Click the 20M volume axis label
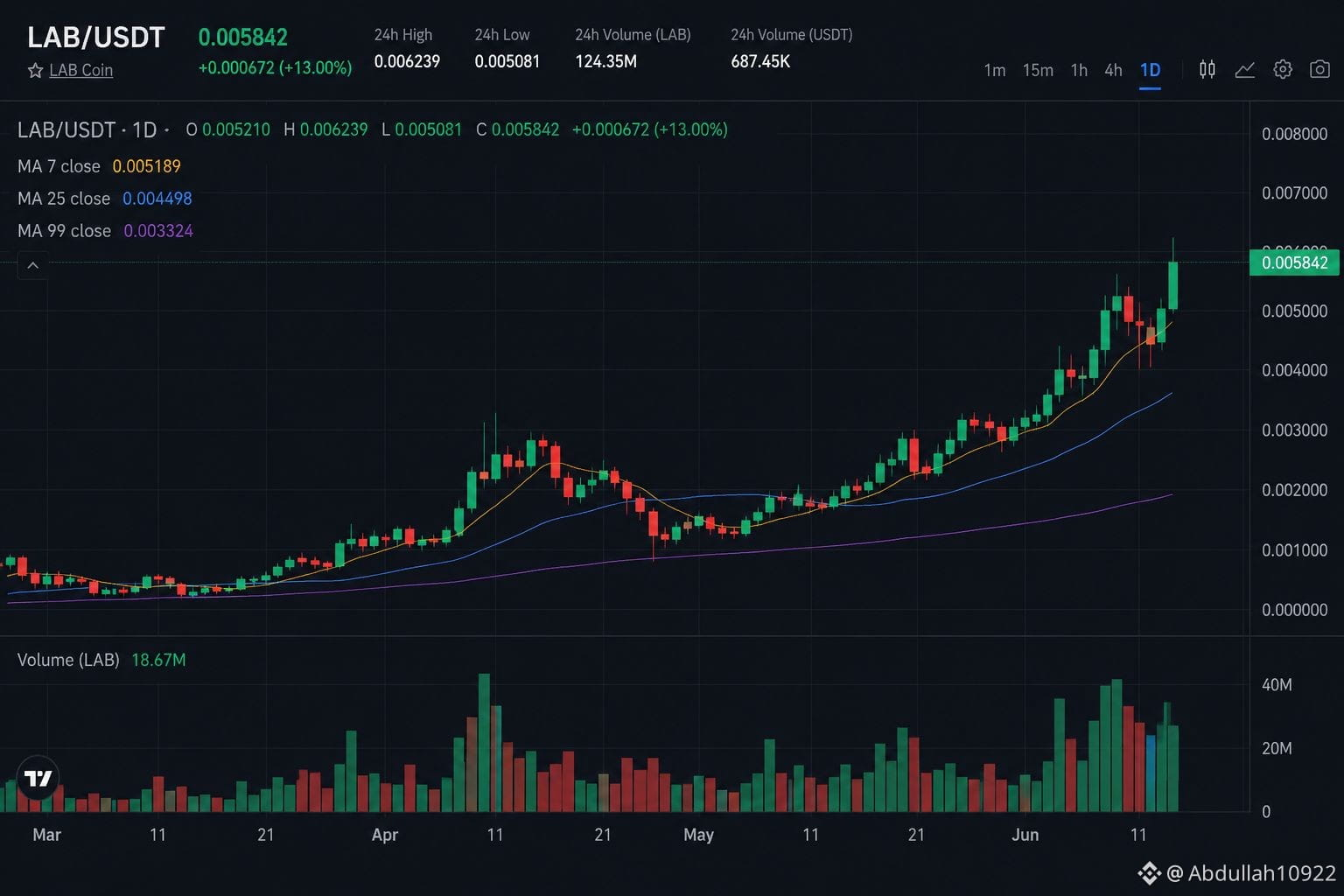 click(1277, 748)
